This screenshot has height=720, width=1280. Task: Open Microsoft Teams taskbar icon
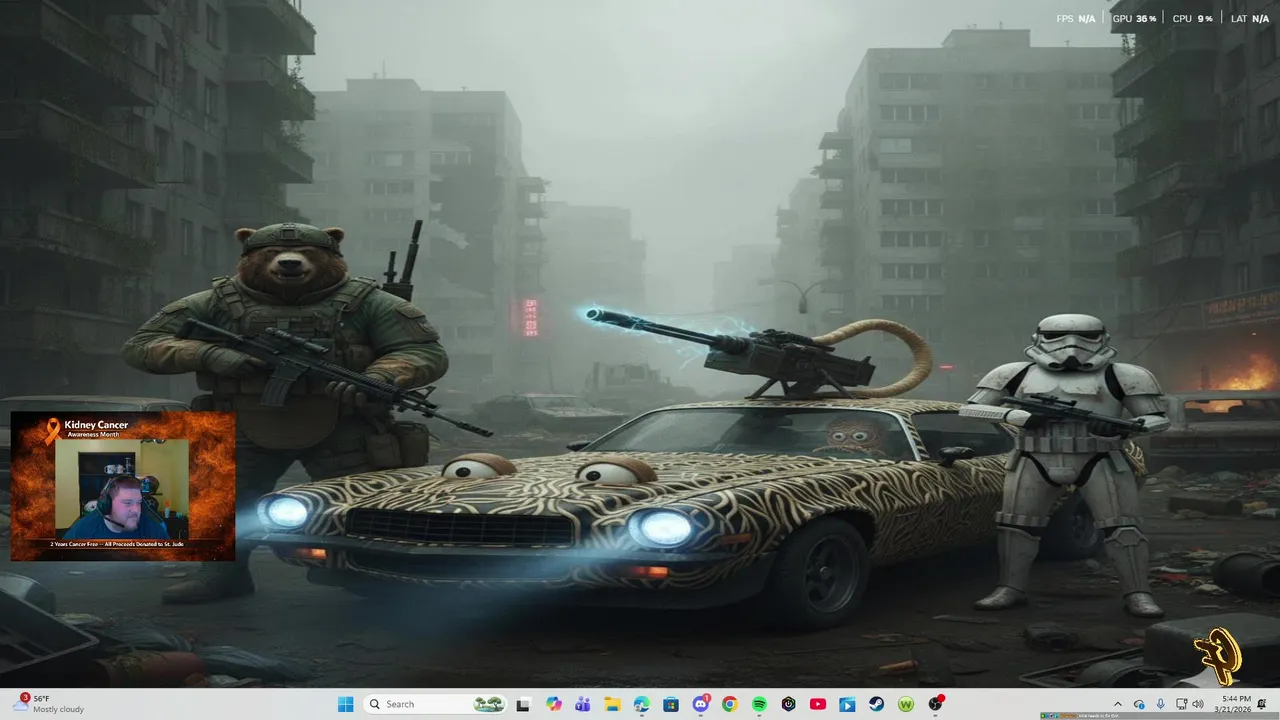tap(582, 704)
